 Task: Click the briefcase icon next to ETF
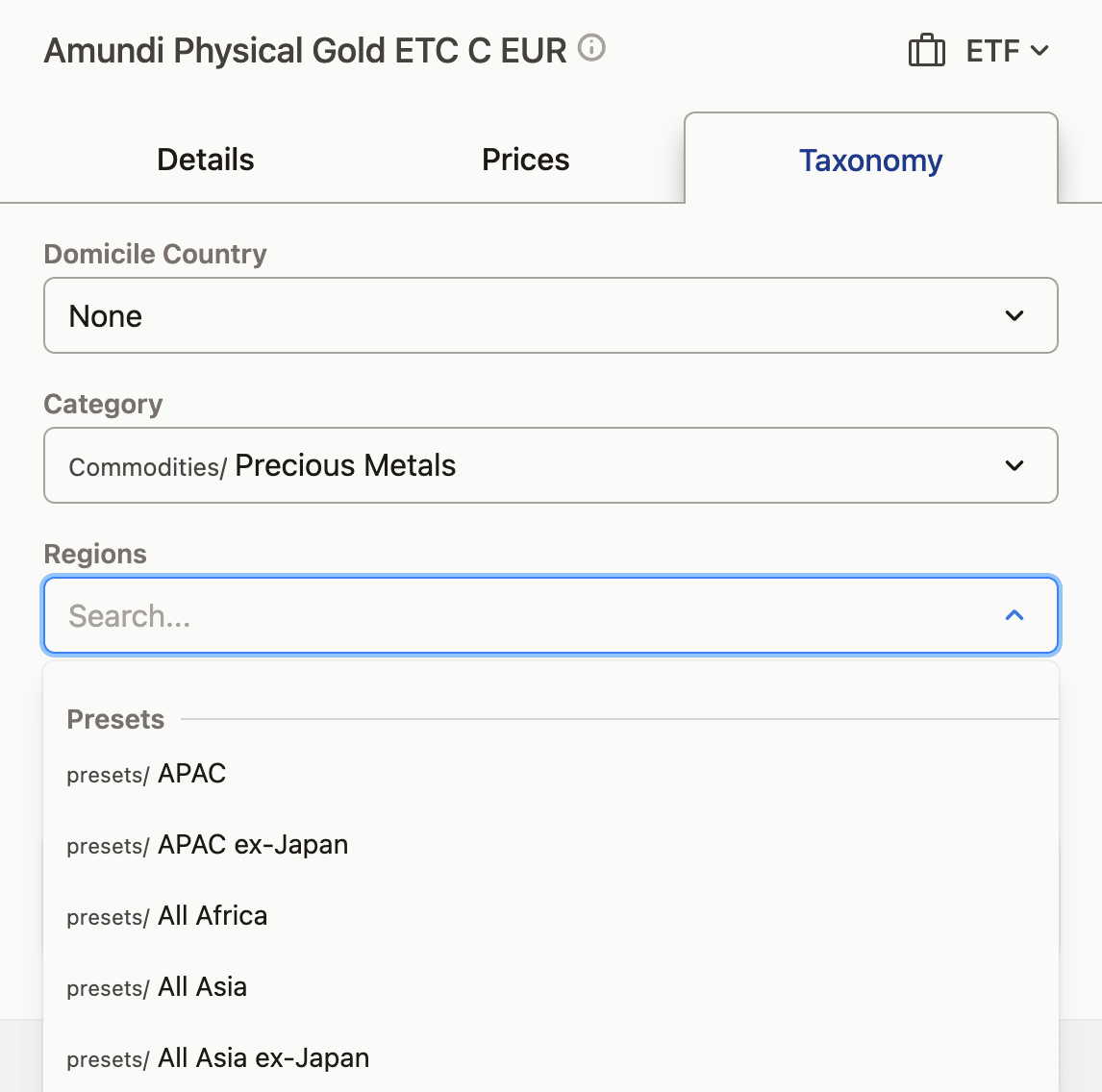pyautogui.click(x=926, y=50)
